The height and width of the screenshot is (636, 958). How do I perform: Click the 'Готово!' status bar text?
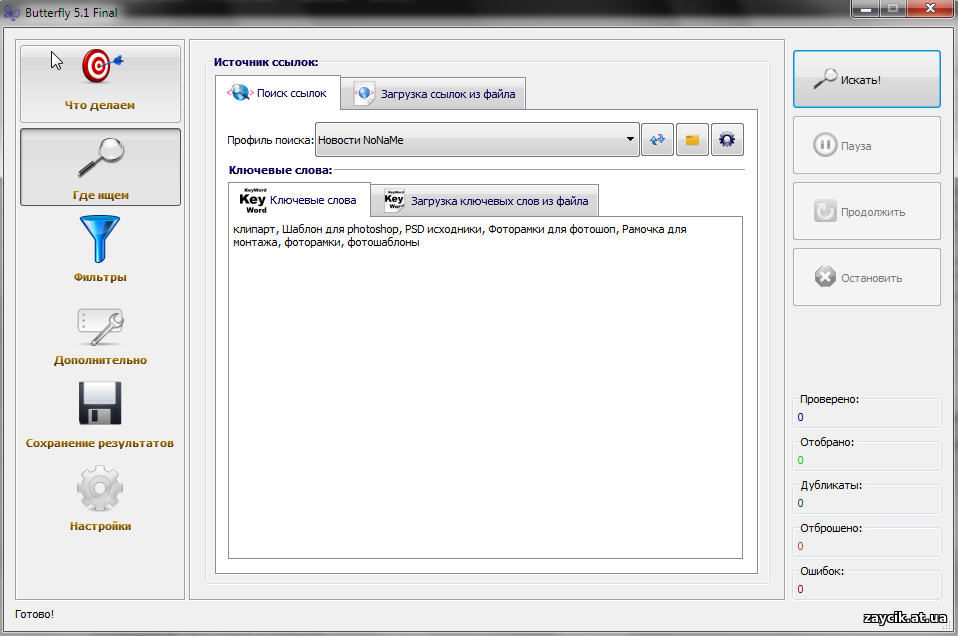34,614
